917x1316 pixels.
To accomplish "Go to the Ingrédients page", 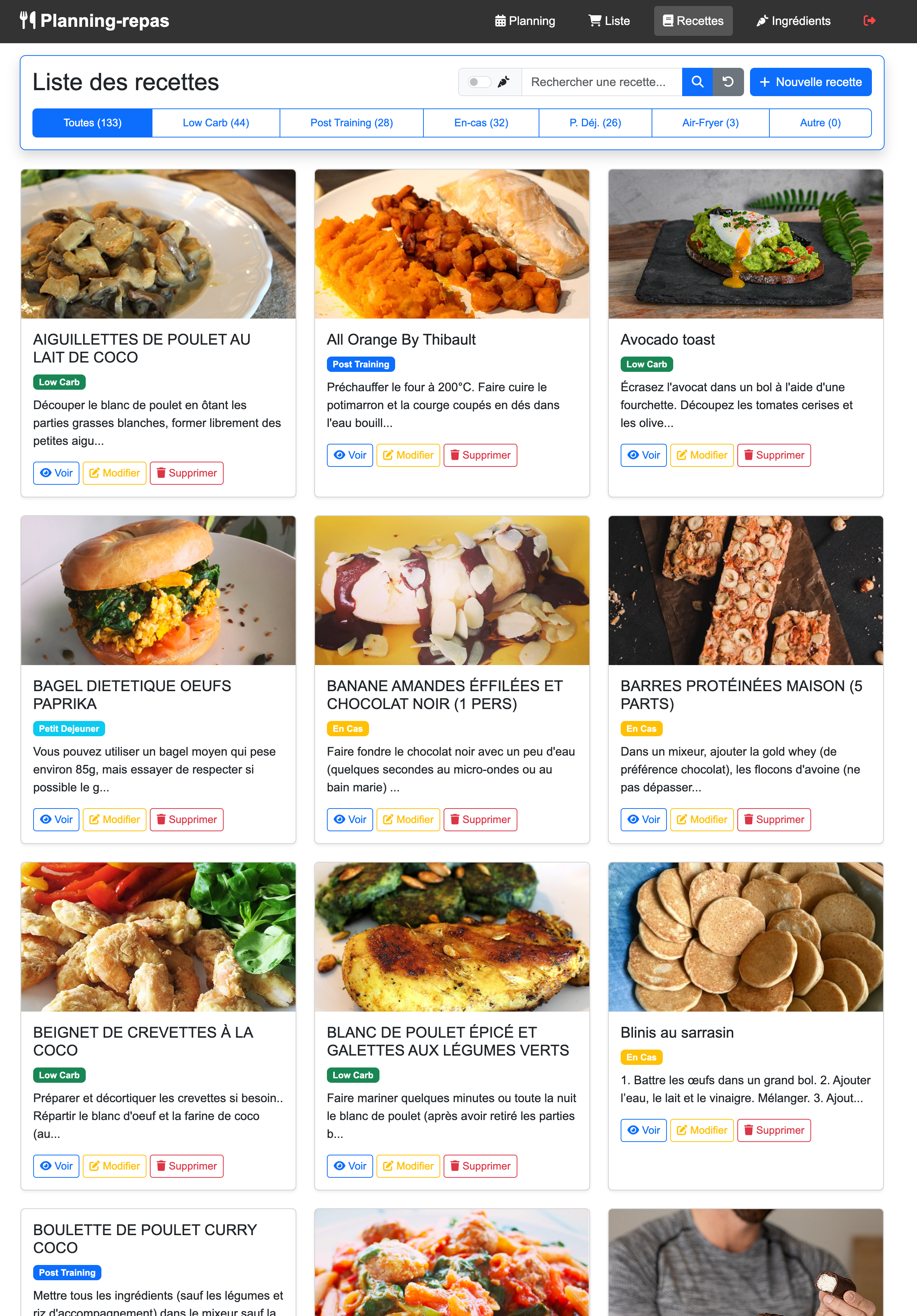I will point(793,21).
